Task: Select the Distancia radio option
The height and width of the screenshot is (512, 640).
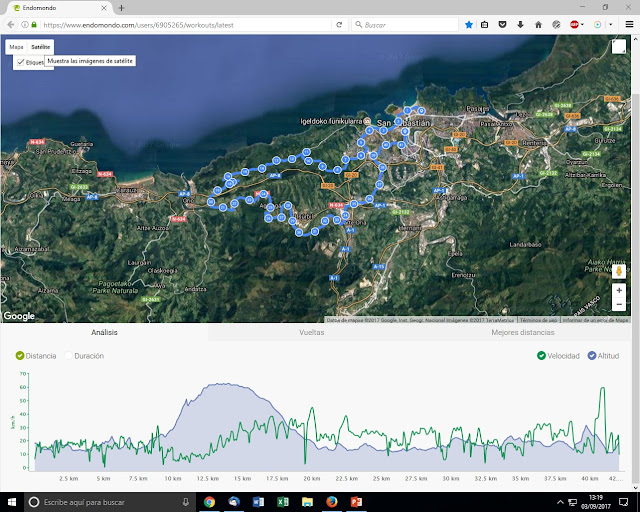Action: tap(20, 356)
